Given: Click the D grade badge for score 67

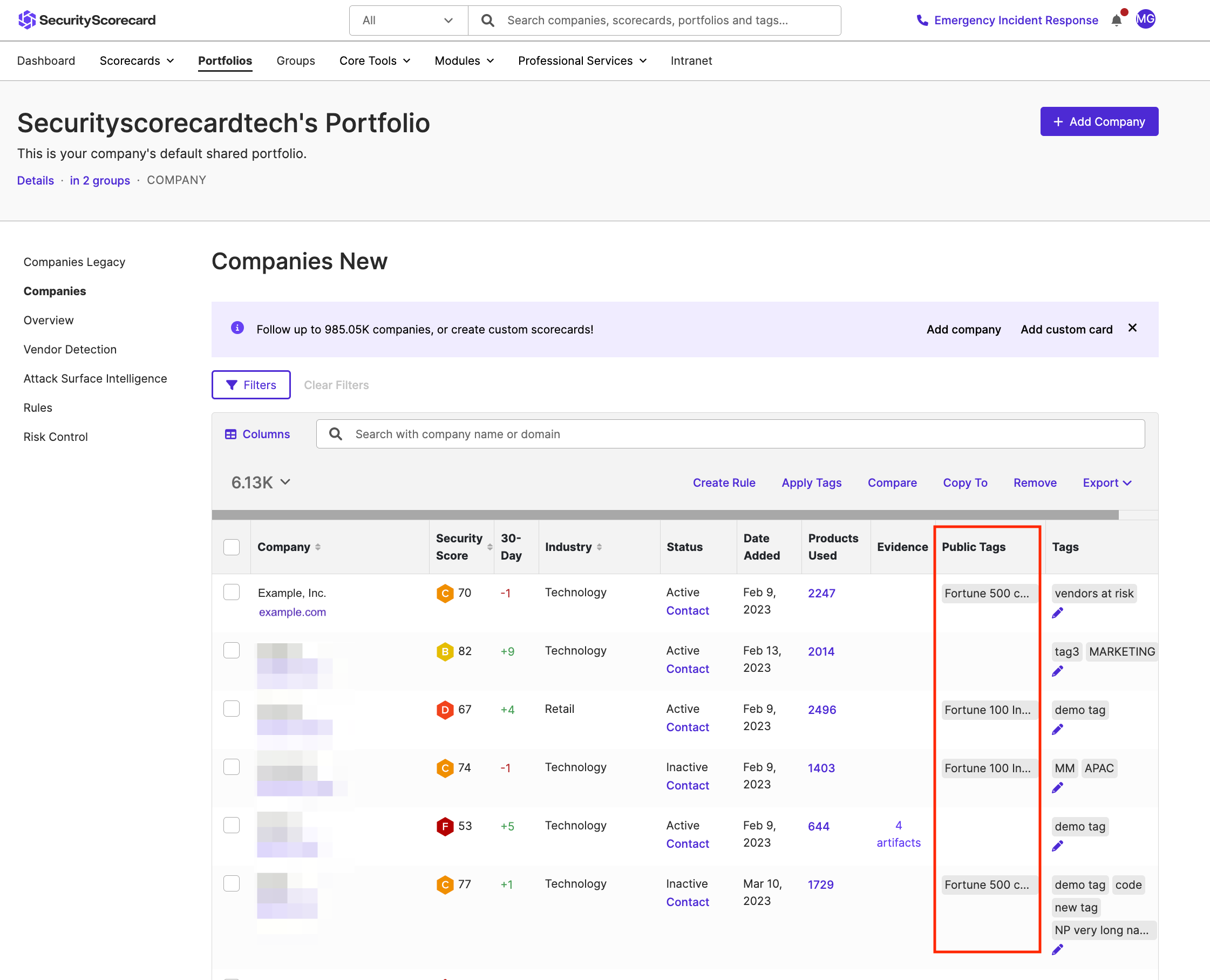Looking at the screenshot, I should (445, 710).
